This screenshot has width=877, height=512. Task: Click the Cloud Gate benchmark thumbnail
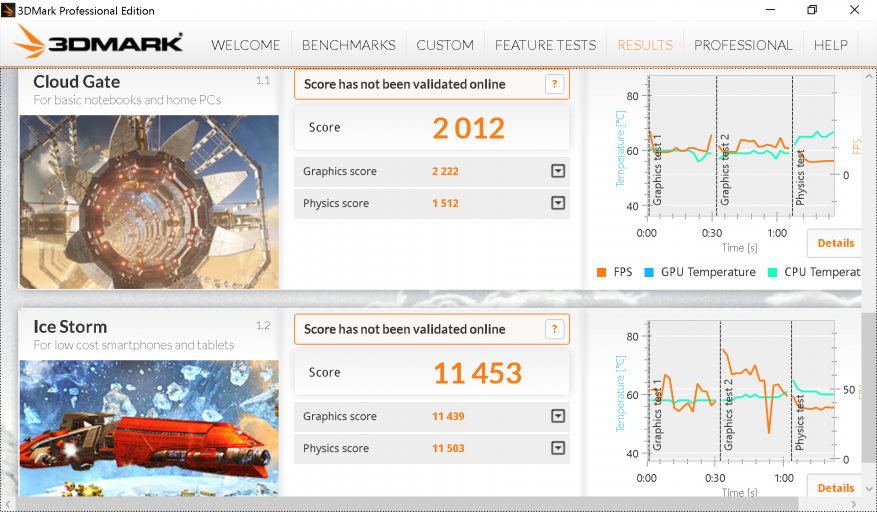[x=149, y=202]
